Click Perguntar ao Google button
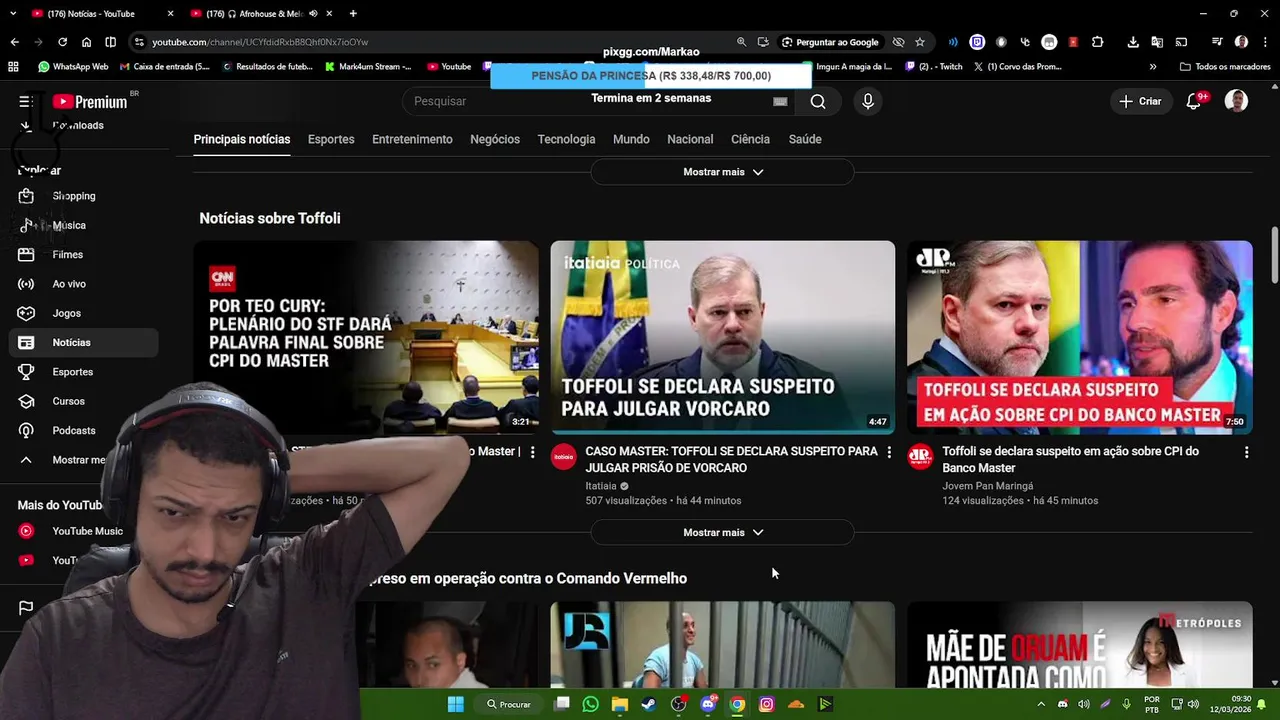The height and width of the screenshot is (720, 1280). click(x=830, y=42)
